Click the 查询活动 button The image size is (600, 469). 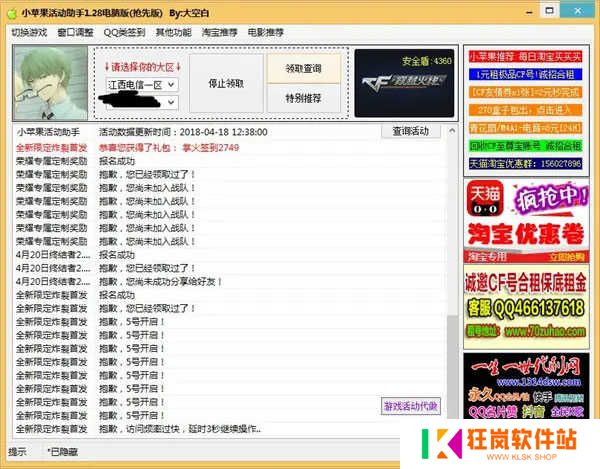point(410,132)
